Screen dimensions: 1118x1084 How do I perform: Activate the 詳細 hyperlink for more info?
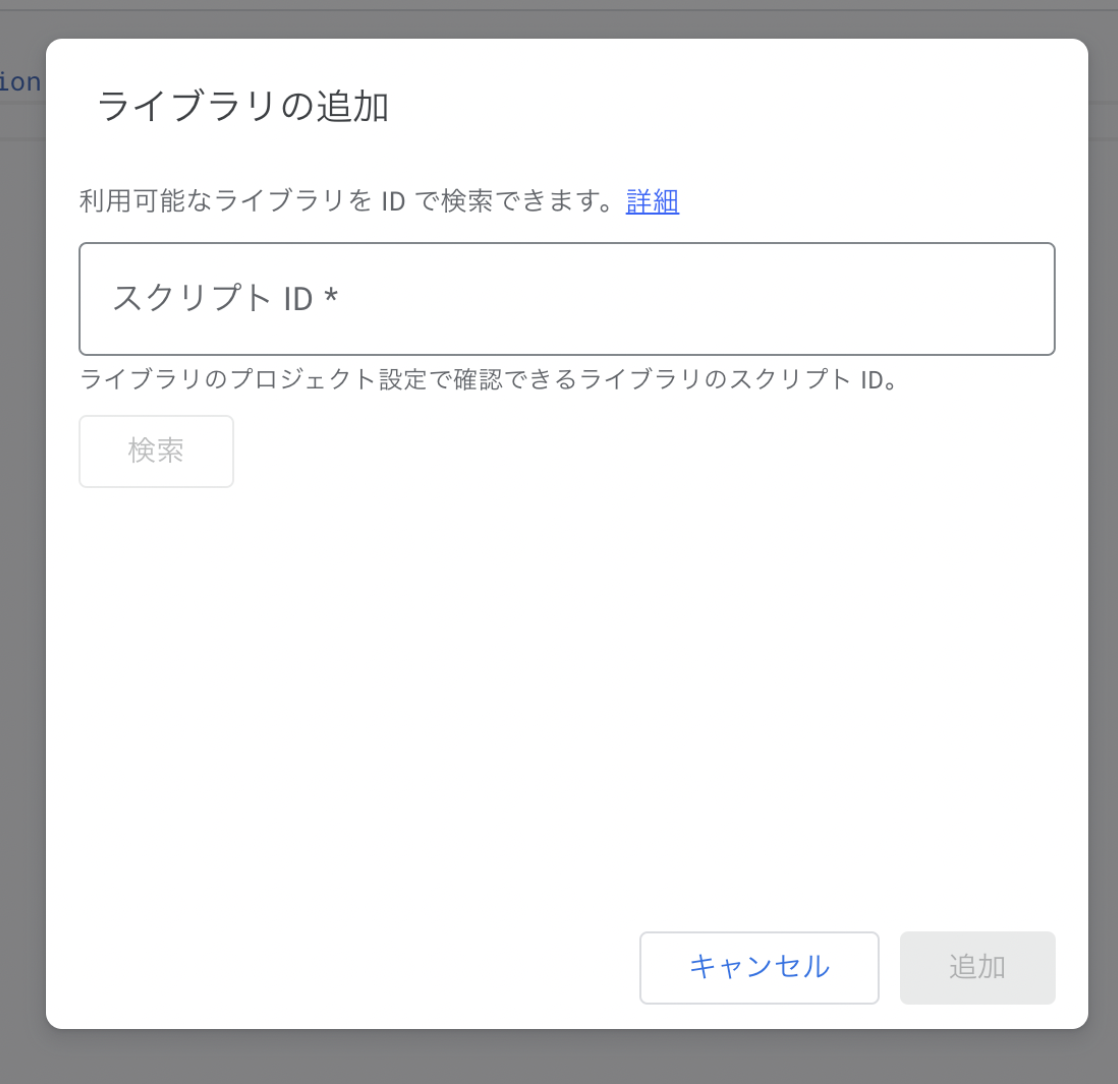(x=651, y=201)
